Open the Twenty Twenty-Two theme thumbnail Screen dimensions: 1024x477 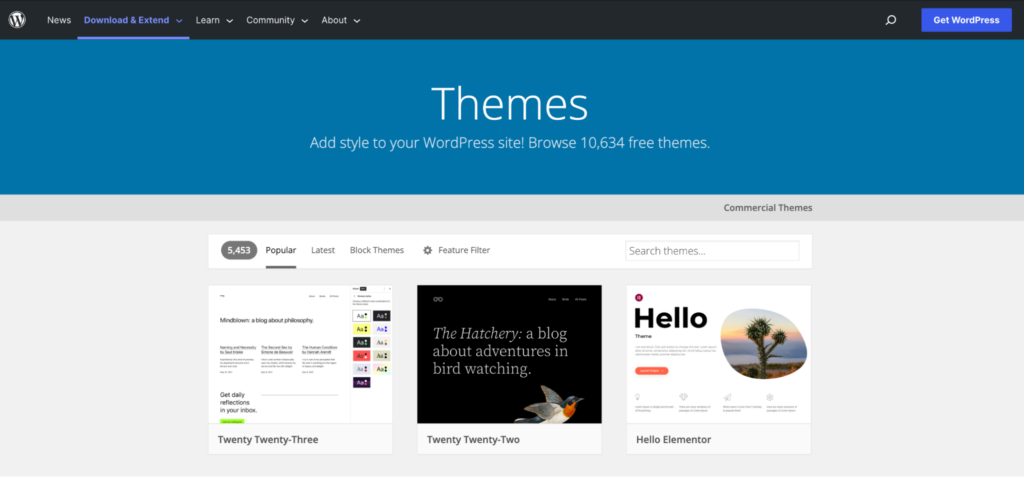pos(509,354)
